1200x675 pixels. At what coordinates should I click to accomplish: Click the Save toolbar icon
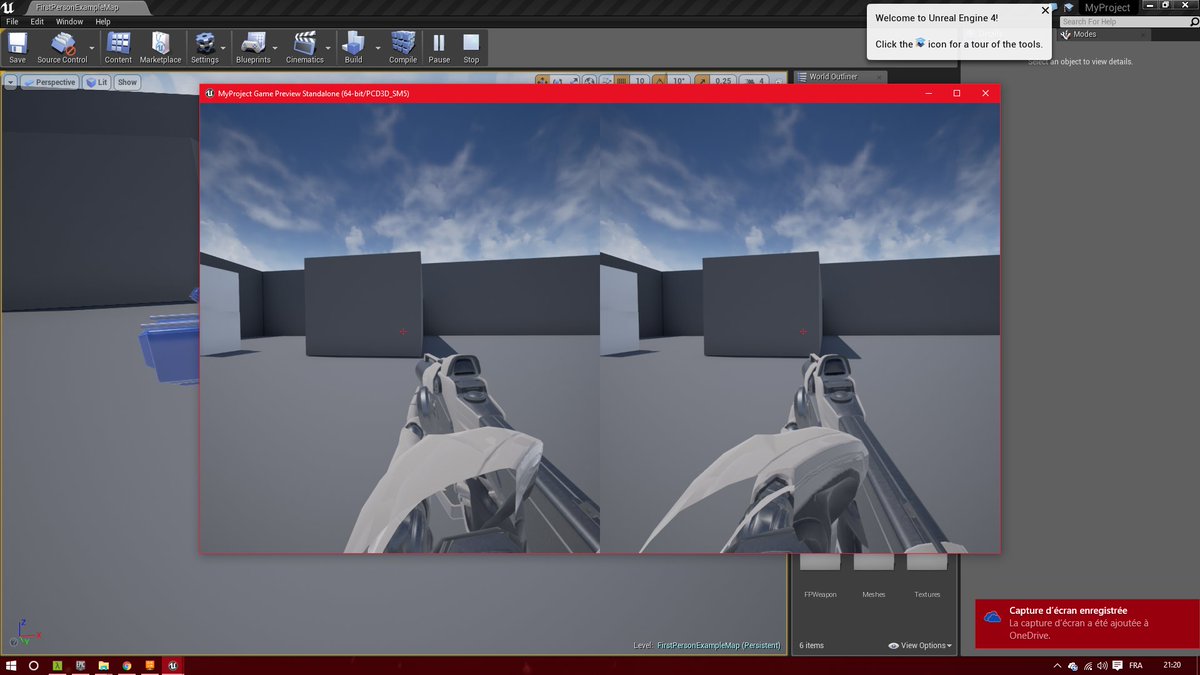tap(17, 48)
